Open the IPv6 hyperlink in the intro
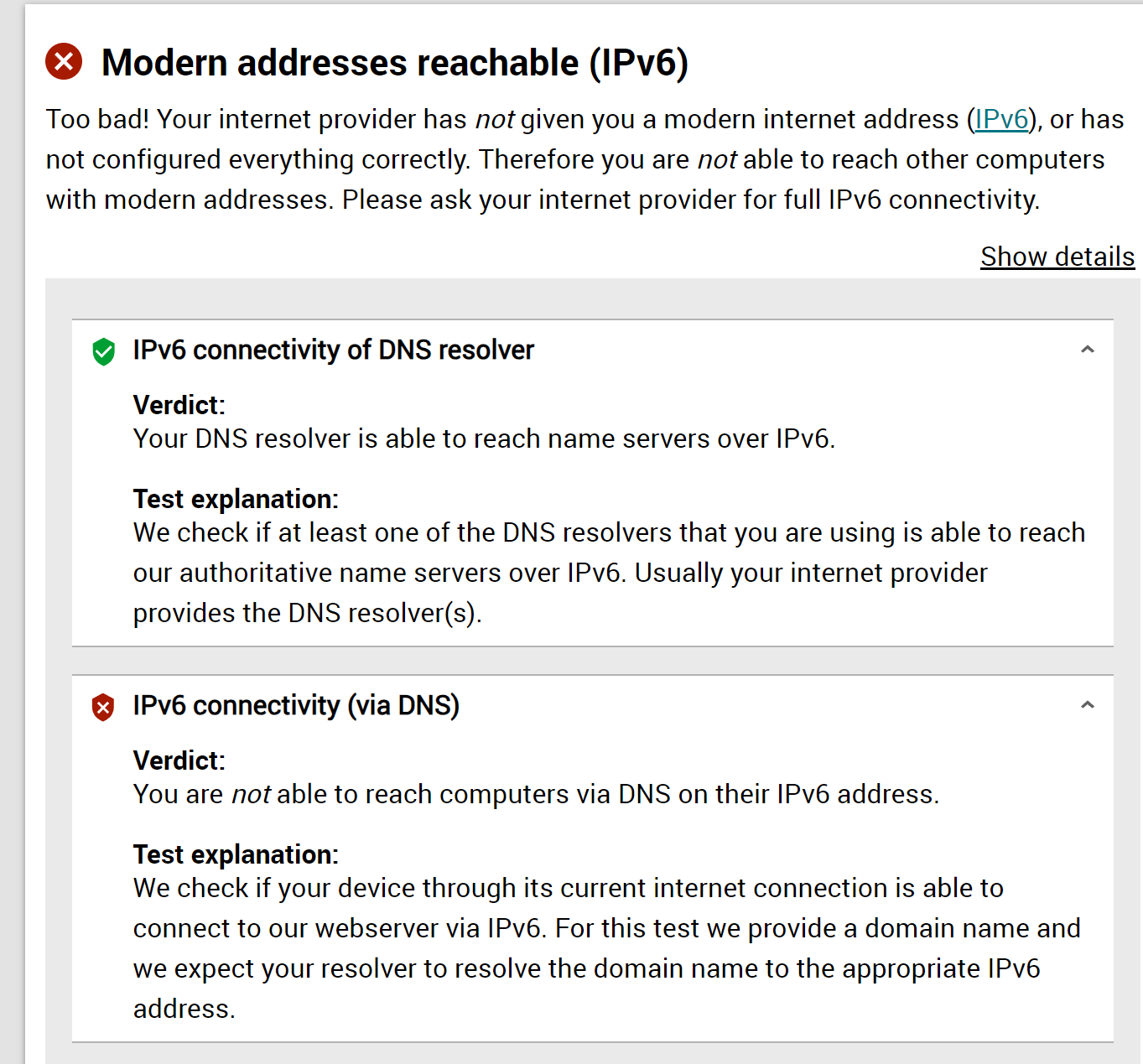 [x=1001, y=119]
